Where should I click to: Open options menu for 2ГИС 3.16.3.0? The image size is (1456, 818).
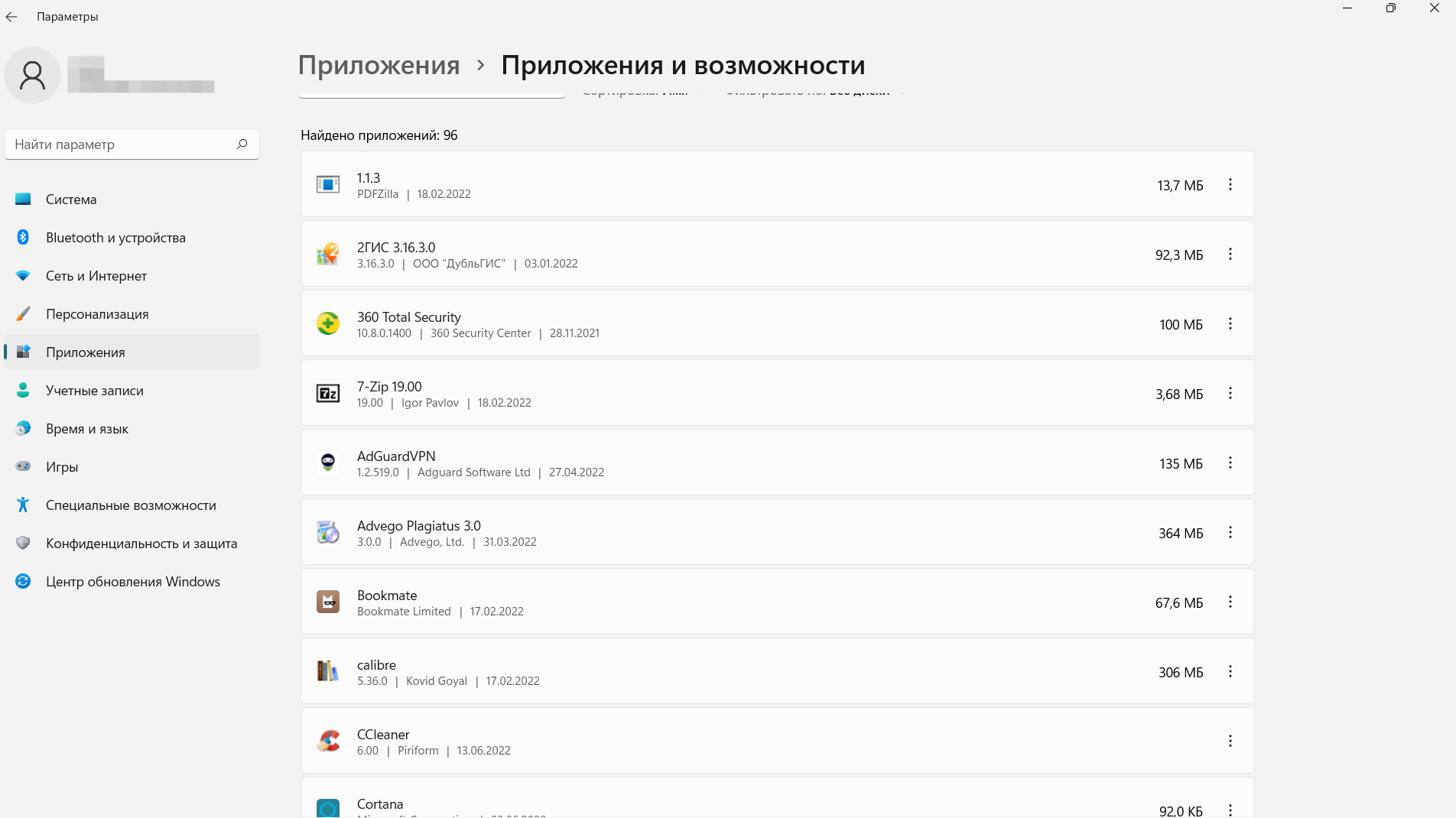point(1230,254)
